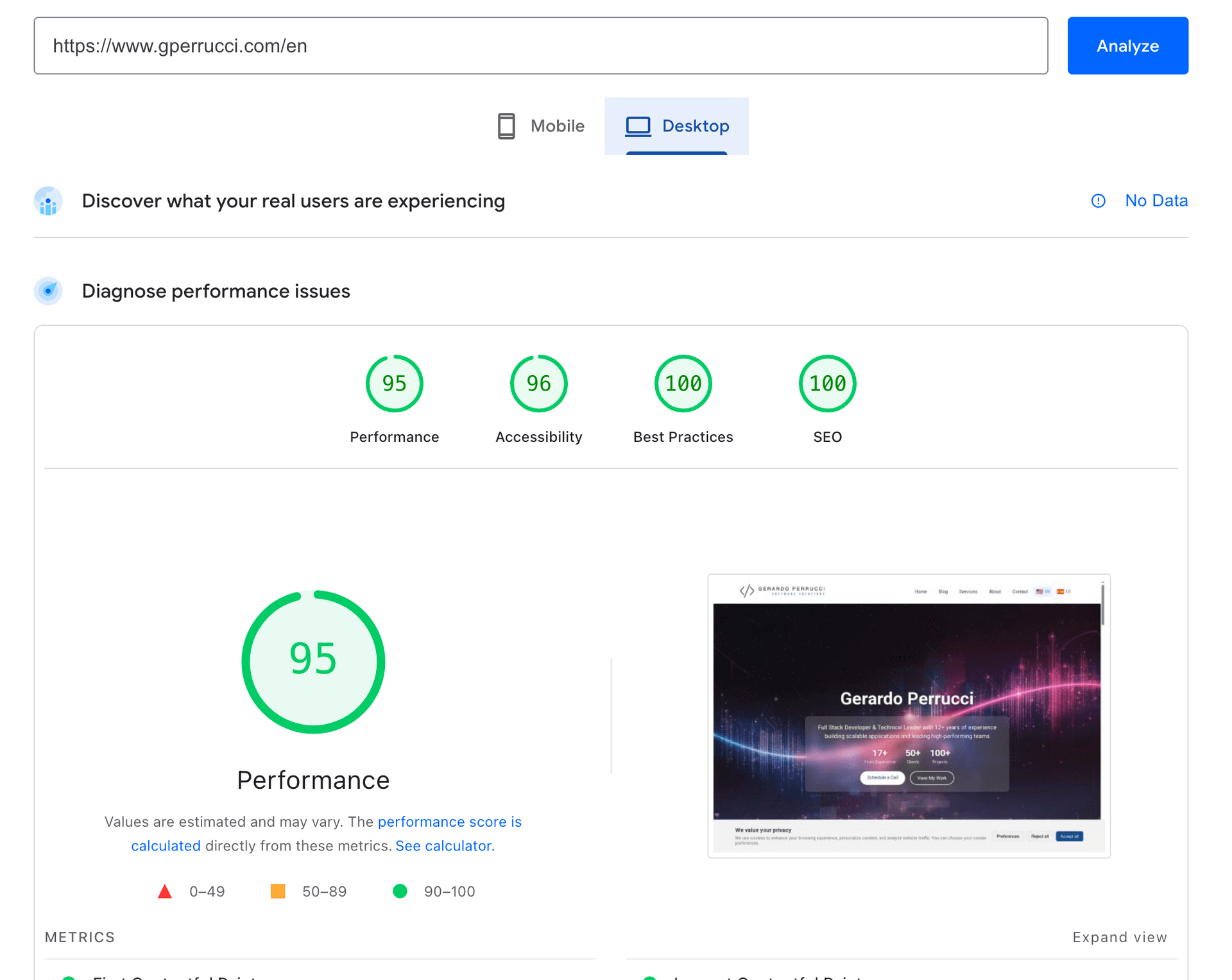Click the large 95 Performance ring gauge
The image size is (1232, 980).
point(313,661)
